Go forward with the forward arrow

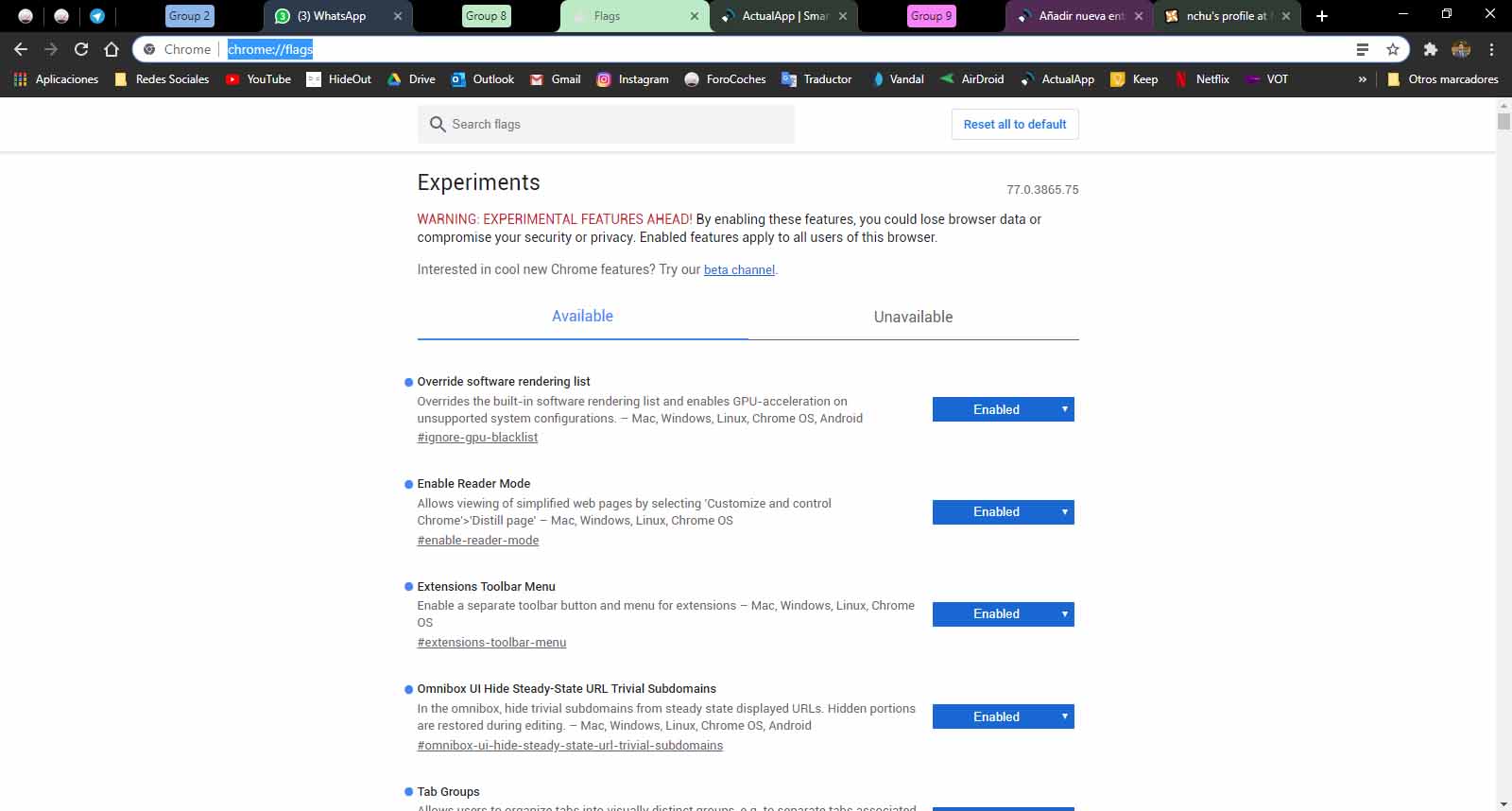[51, 49]
